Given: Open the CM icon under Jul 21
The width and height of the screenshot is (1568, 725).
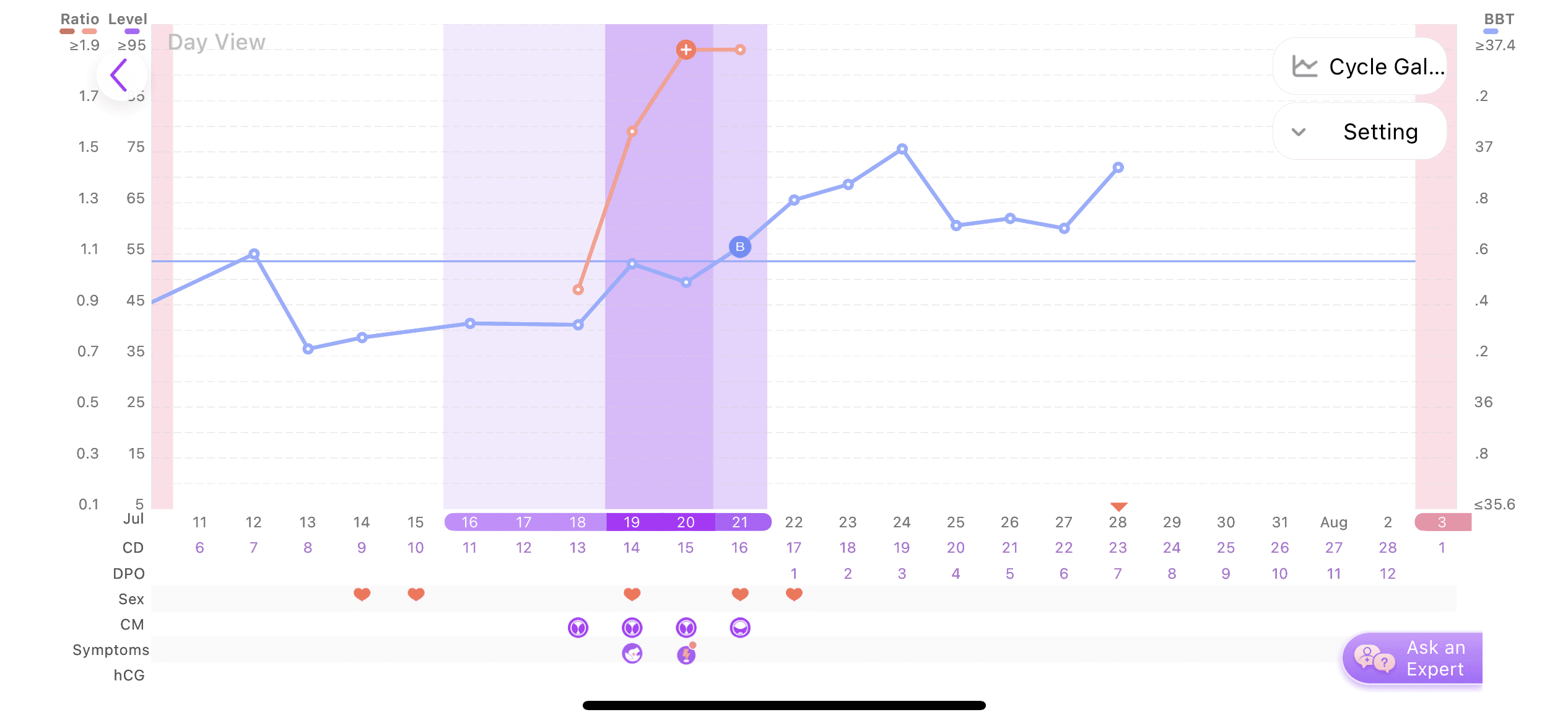Looking at the screenshot, I should tap(740, 628).
